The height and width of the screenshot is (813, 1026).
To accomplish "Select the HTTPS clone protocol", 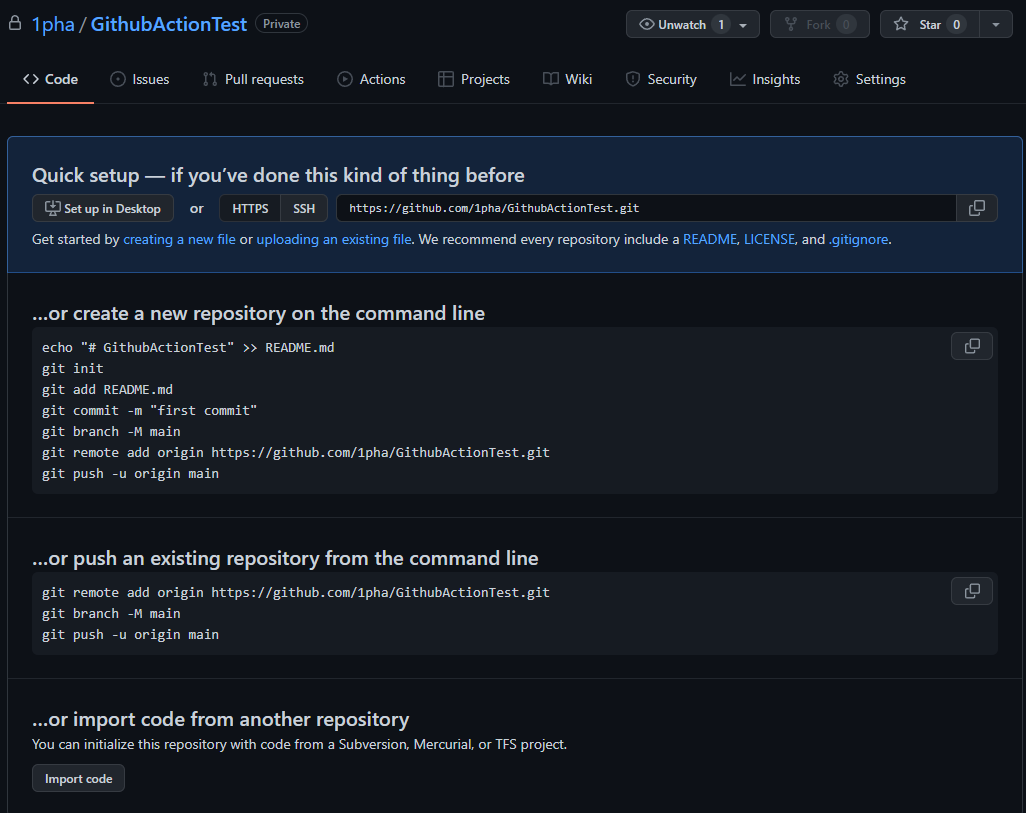I will coord(250,208).
